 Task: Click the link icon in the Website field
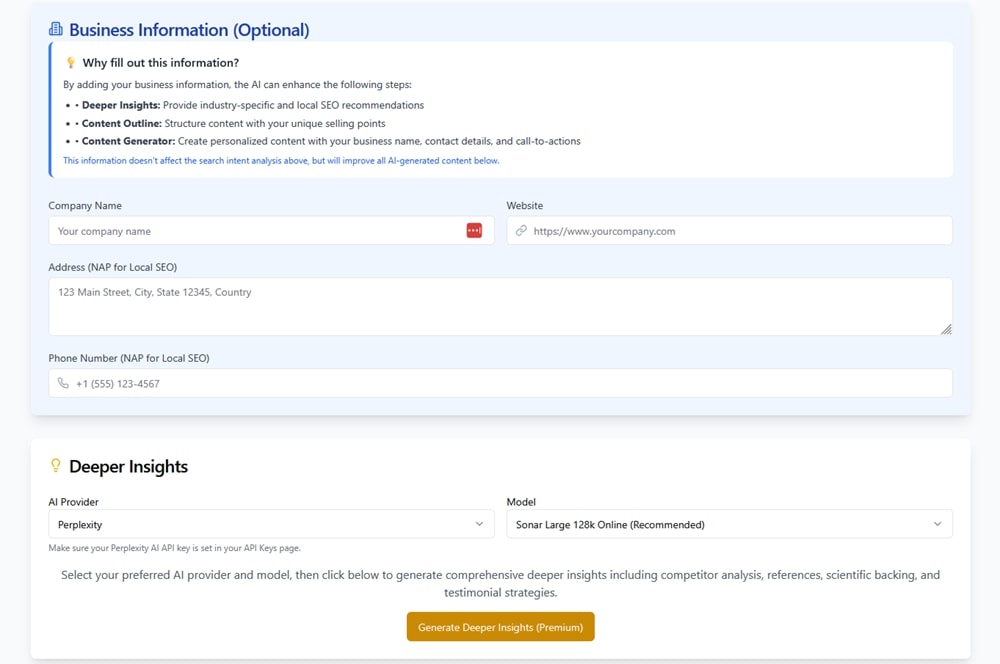pos(521,231)
